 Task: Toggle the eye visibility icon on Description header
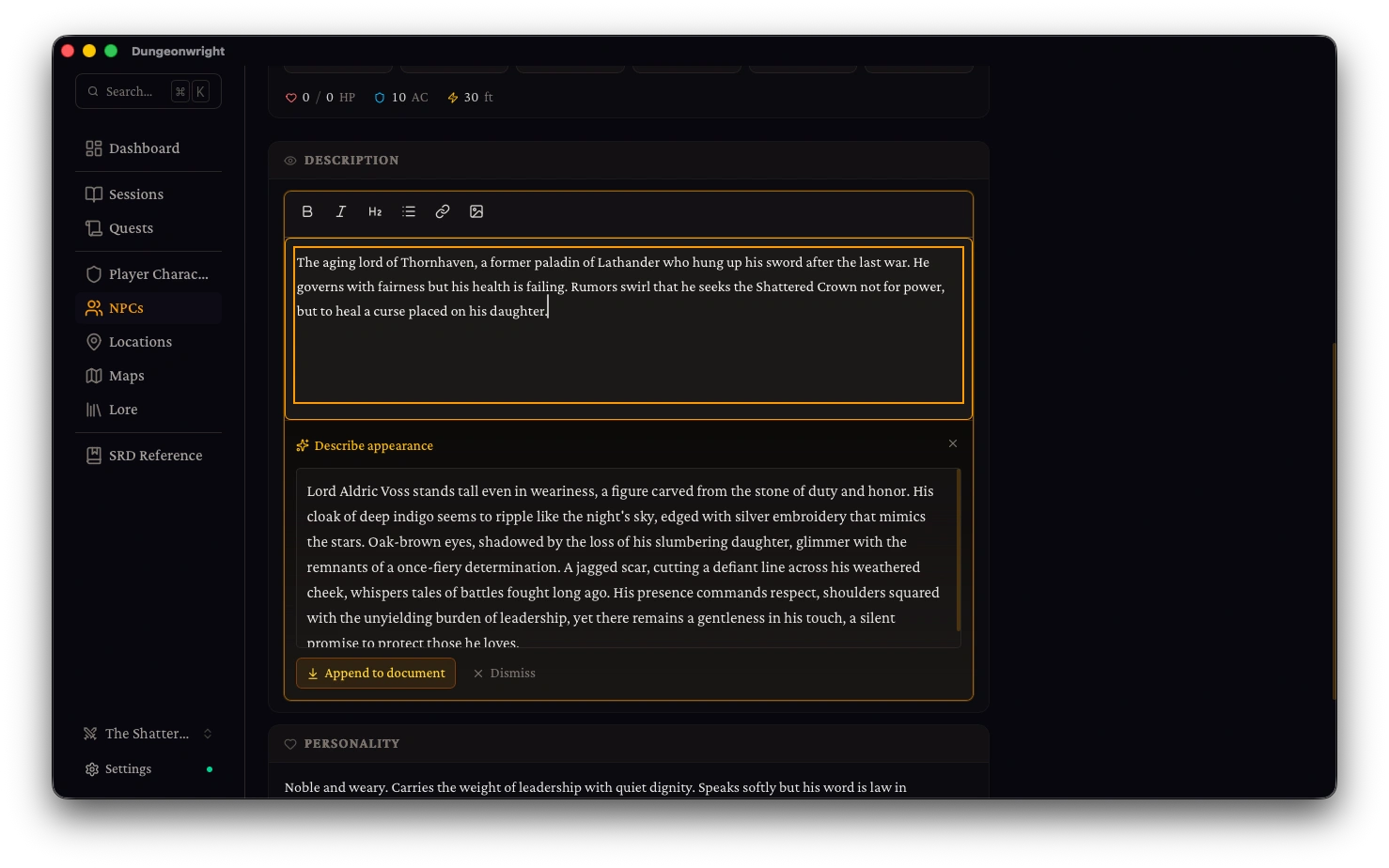(x=289, y=160)
